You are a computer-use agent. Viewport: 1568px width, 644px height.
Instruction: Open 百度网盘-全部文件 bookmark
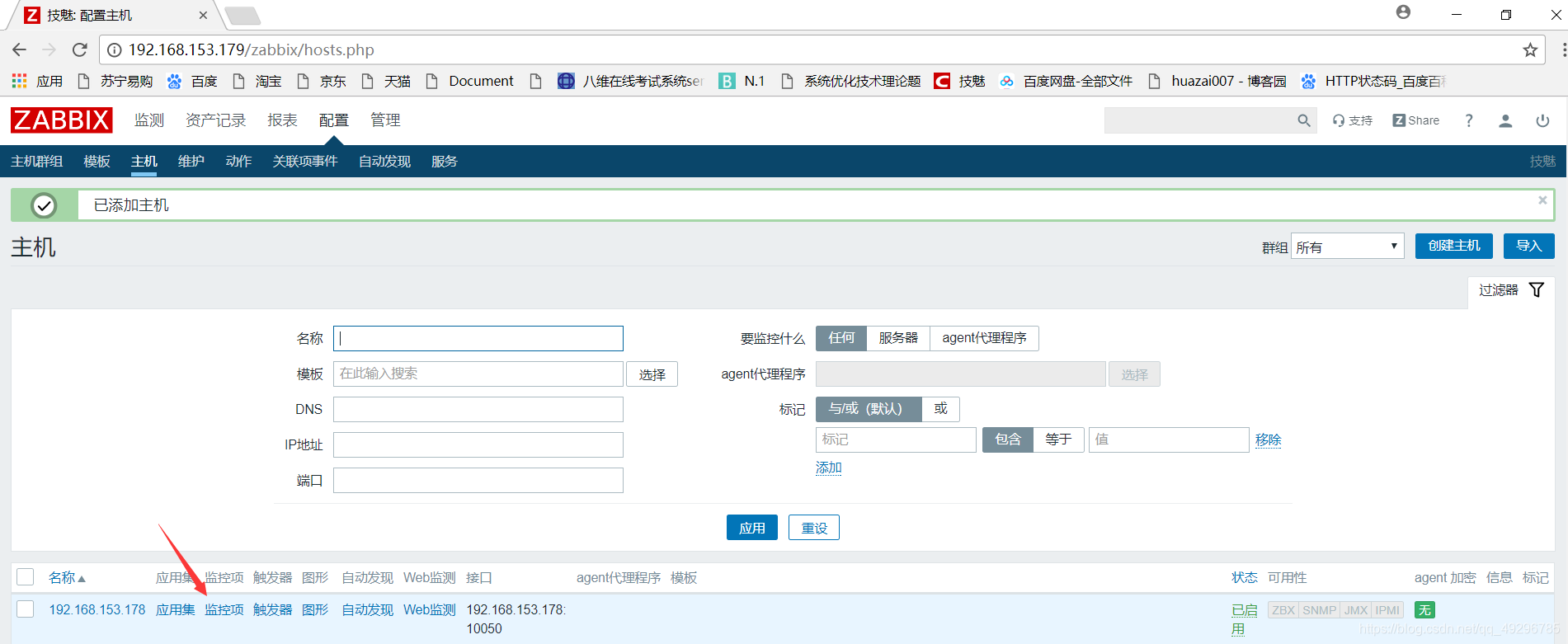click(1066, 81)
